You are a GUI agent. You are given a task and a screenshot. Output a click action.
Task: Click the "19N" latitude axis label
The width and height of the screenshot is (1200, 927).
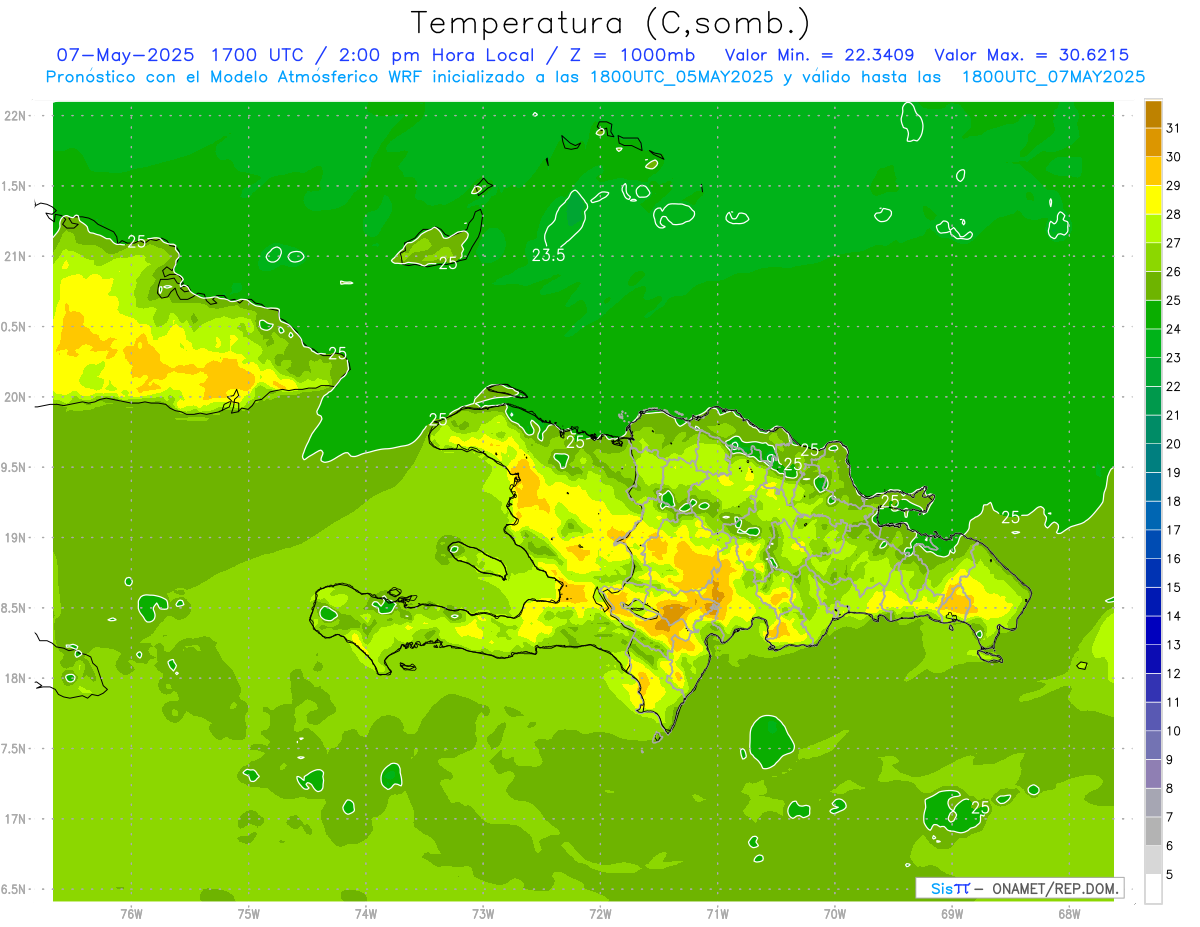(16, 538)
